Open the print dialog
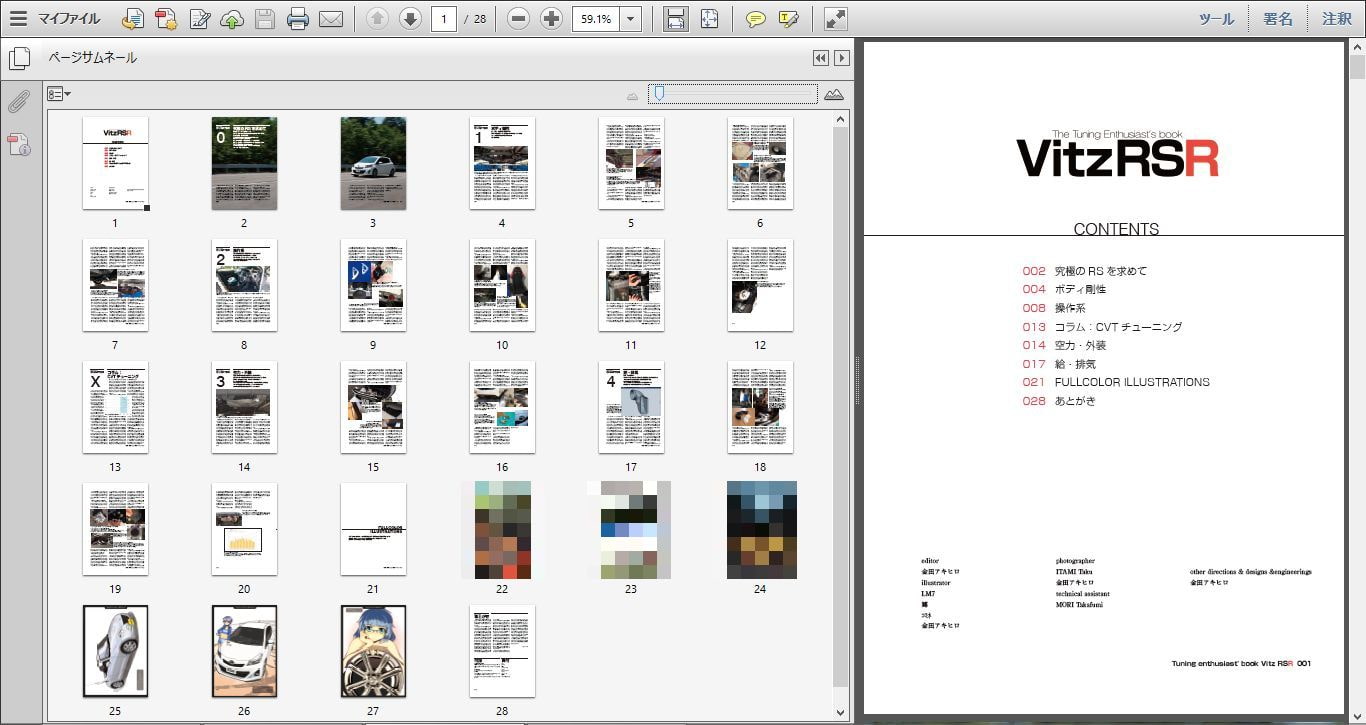 click(296, 18)
